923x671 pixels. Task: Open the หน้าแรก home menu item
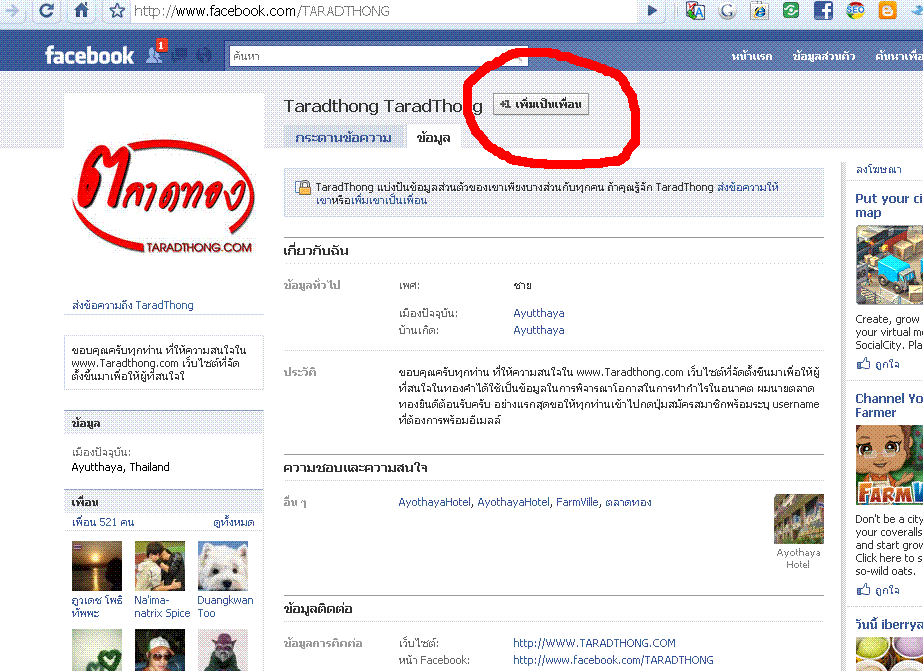(x=752, y=56)
